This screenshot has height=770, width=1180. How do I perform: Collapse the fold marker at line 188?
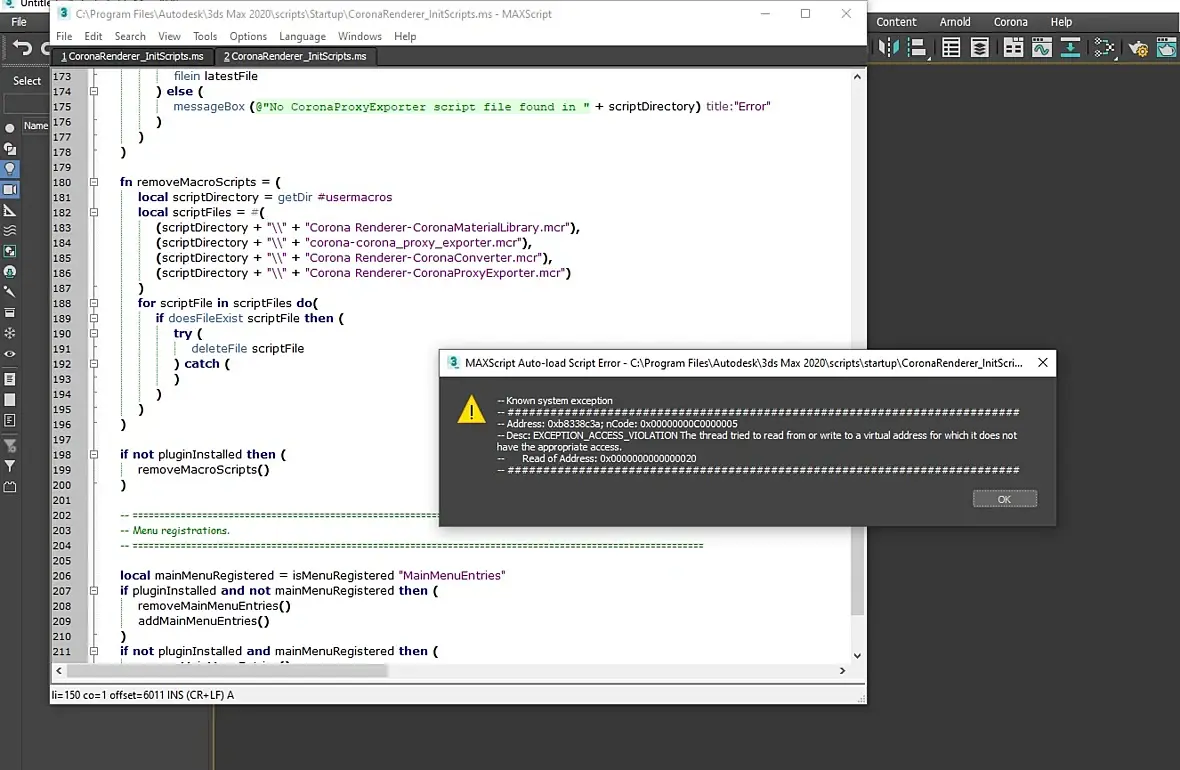(x=94, y=303)
